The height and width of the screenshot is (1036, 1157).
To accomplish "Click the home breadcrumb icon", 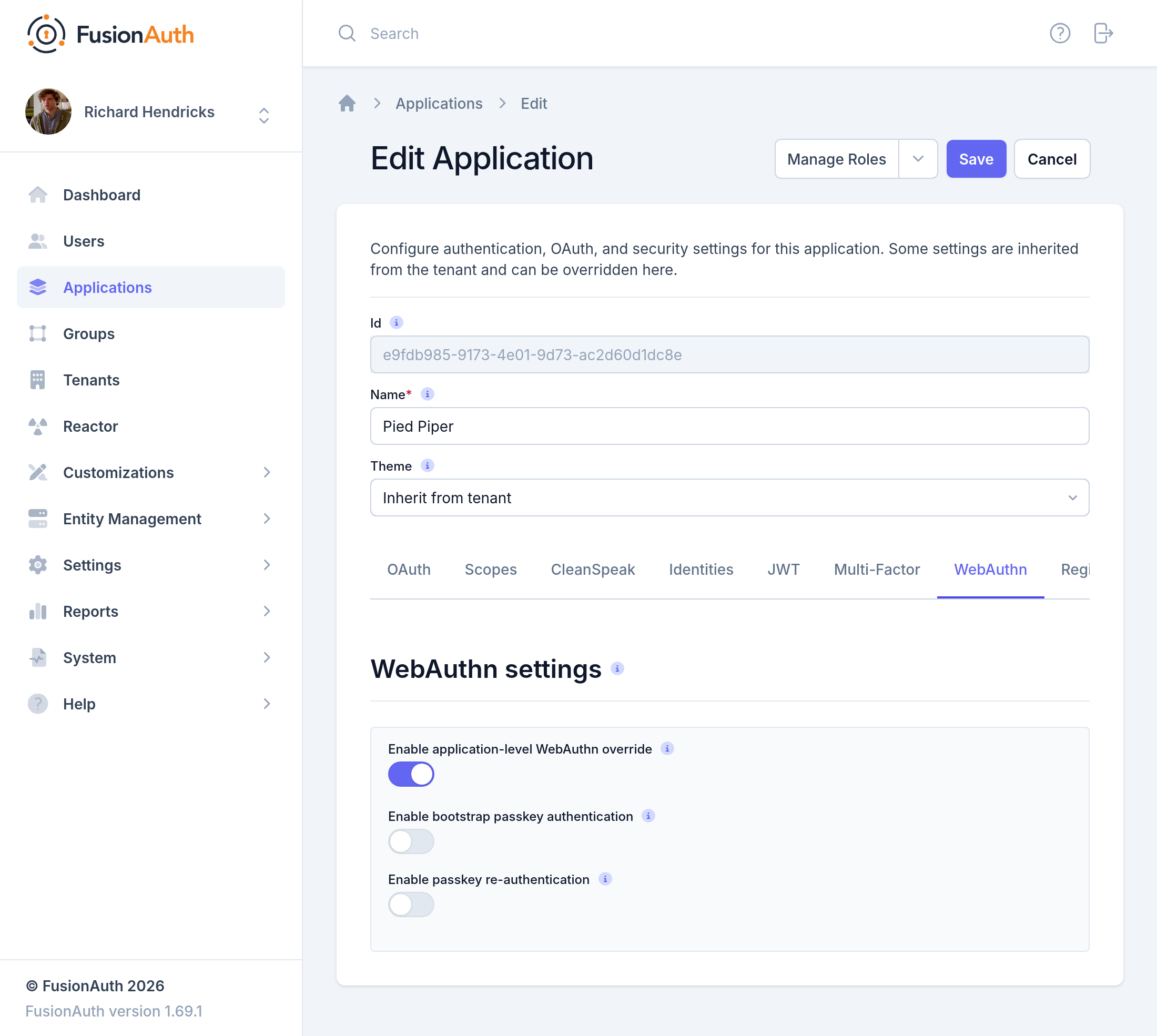I will [347, 103].
